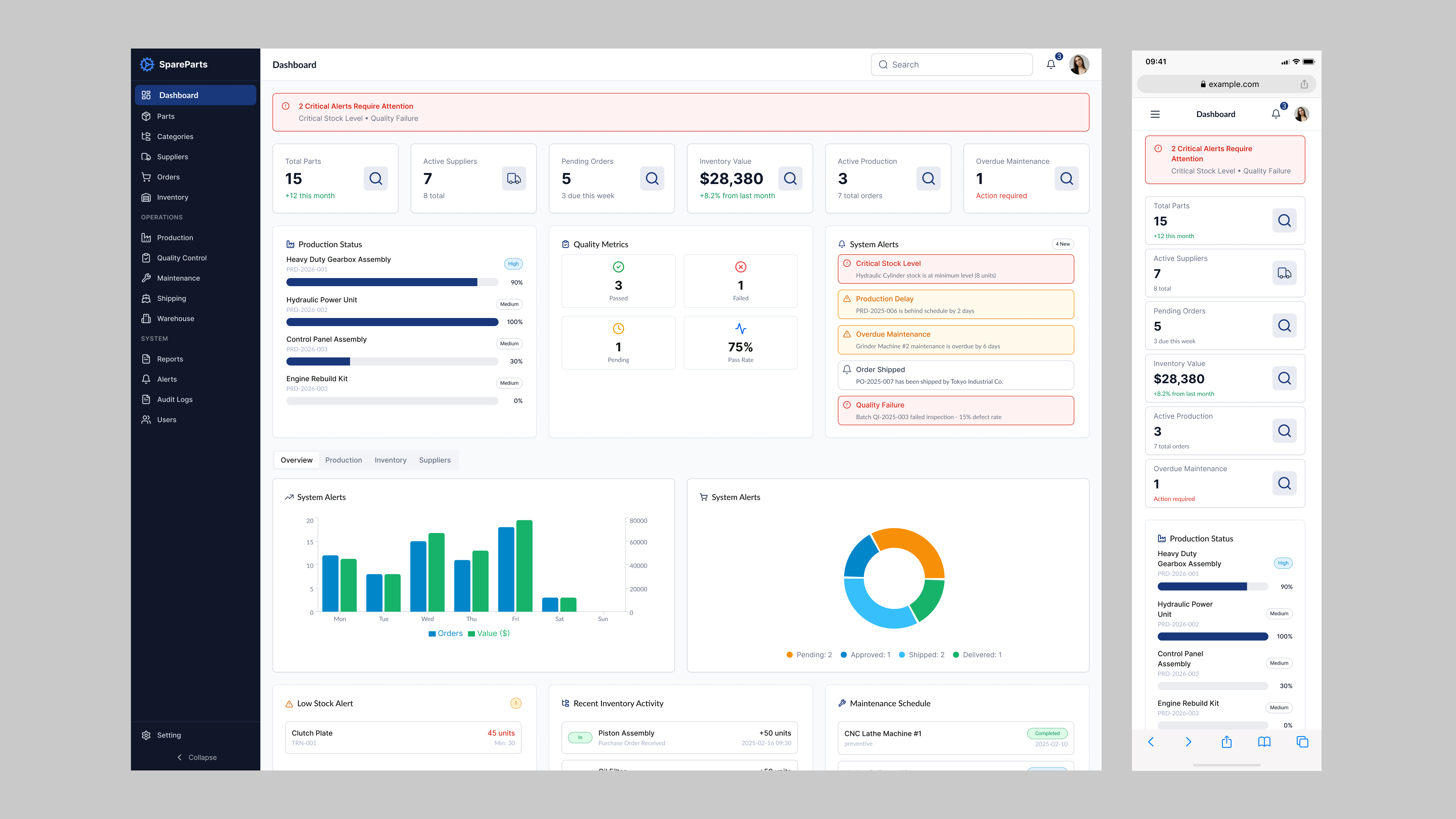1456x819 pixels.
Task: Click the Piston Assembly inventory activity row
Action: [679, 738]
